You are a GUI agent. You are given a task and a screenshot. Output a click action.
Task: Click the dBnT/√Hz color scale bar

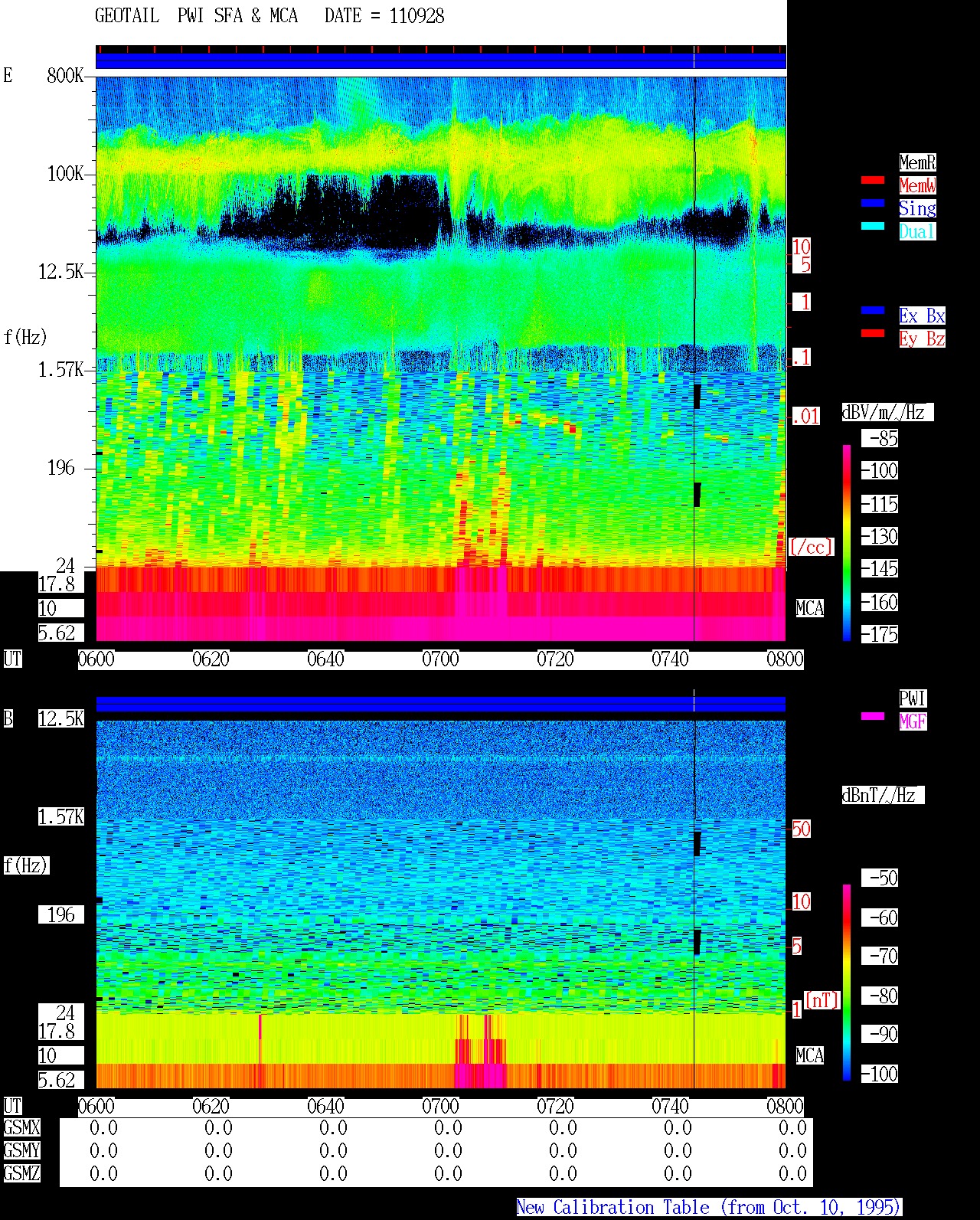coord(847,983)
